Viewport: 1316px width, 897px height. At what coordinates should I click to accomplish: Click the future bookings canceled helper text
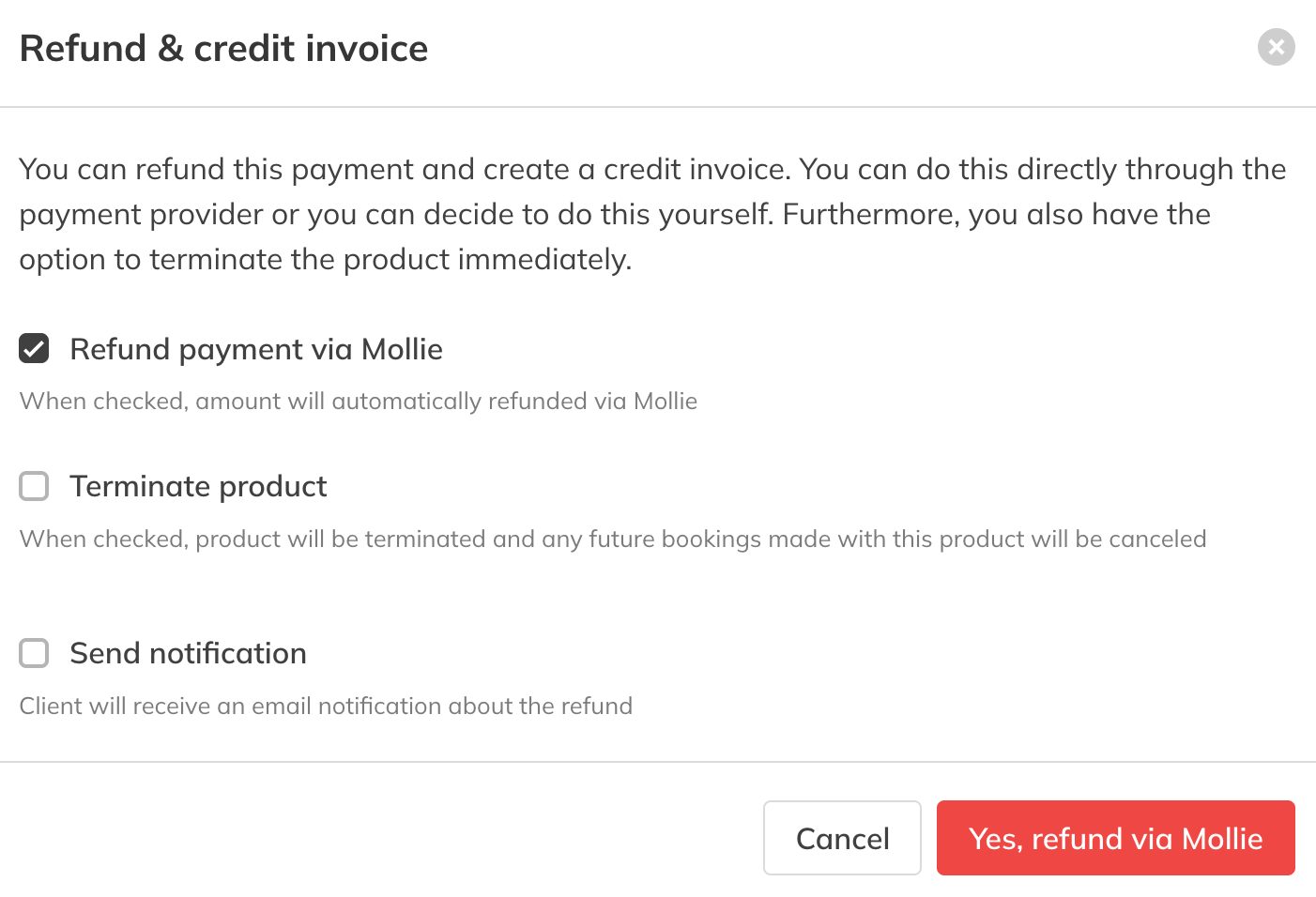tap(612, 539)
